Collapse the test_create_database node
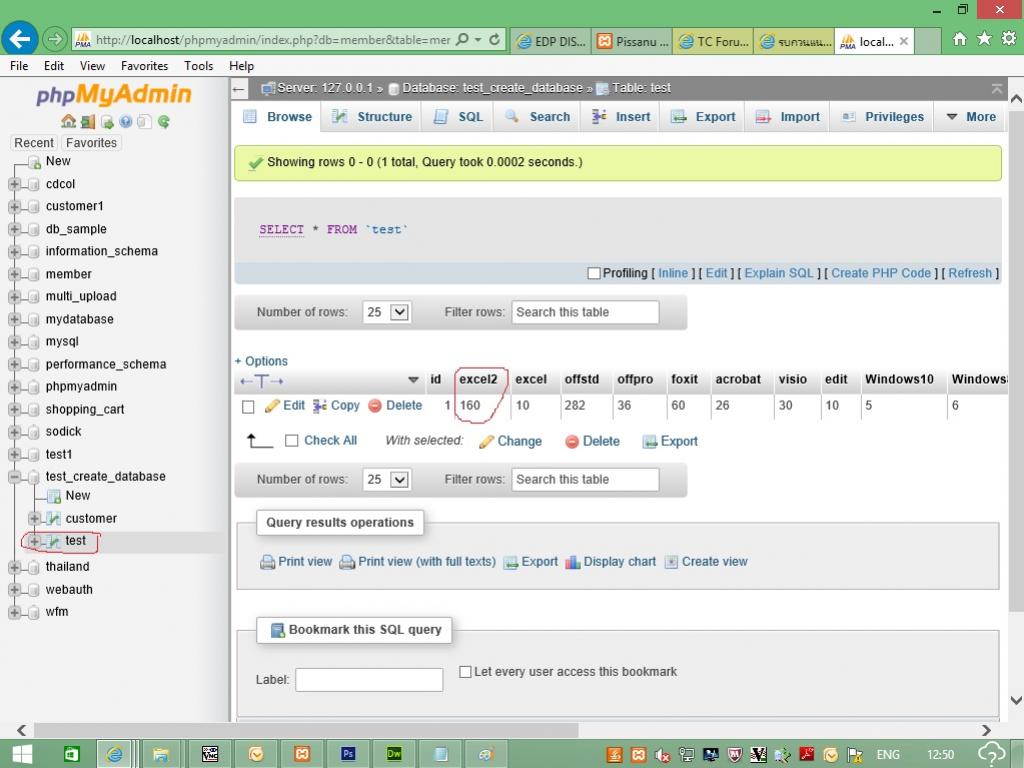The image size is (1024, 768). click(14, 477)
